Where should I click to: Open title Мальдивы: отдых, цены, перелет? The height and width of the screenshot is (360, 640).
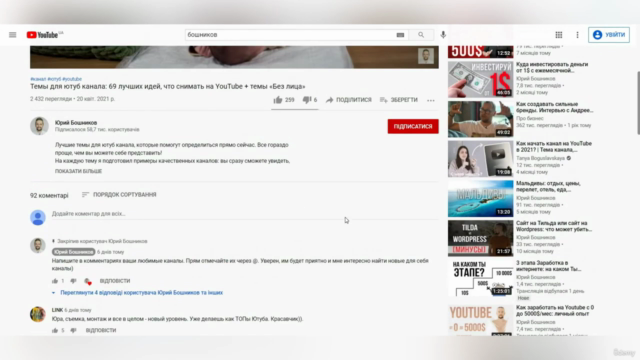548,187
